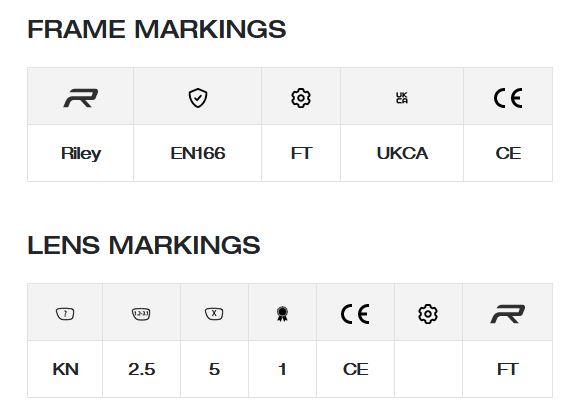The width and height of the screenshot is (582, 417).
Task: Select the 2.5 lens marking cell
Action: point(141,369)
